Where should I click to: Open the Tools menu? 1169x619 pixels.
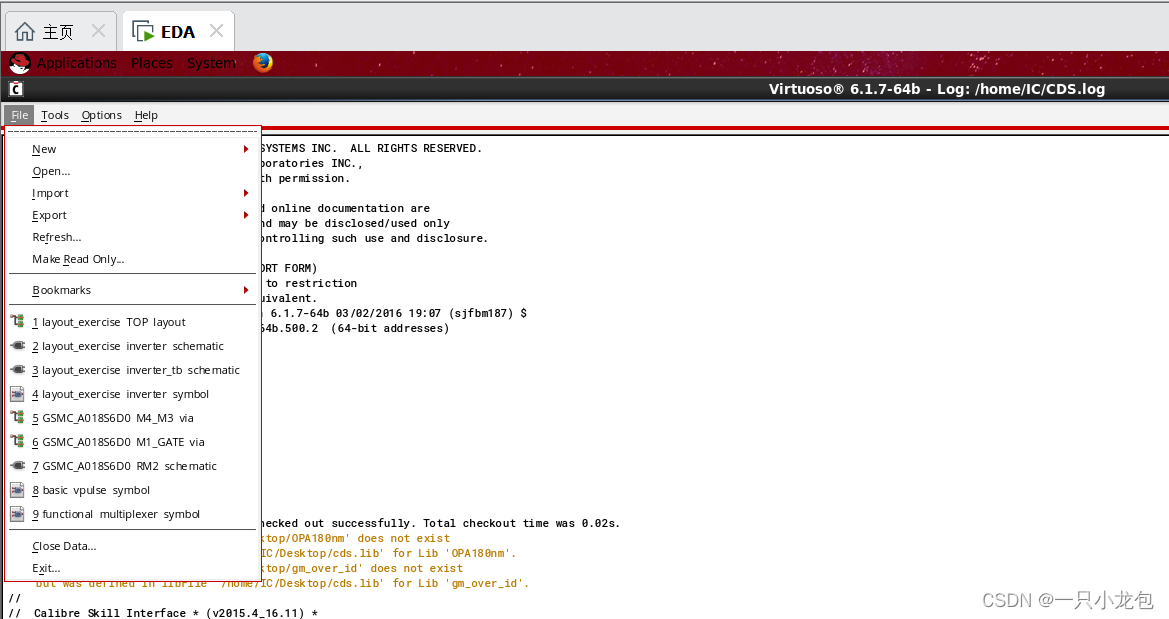[54, 115]
